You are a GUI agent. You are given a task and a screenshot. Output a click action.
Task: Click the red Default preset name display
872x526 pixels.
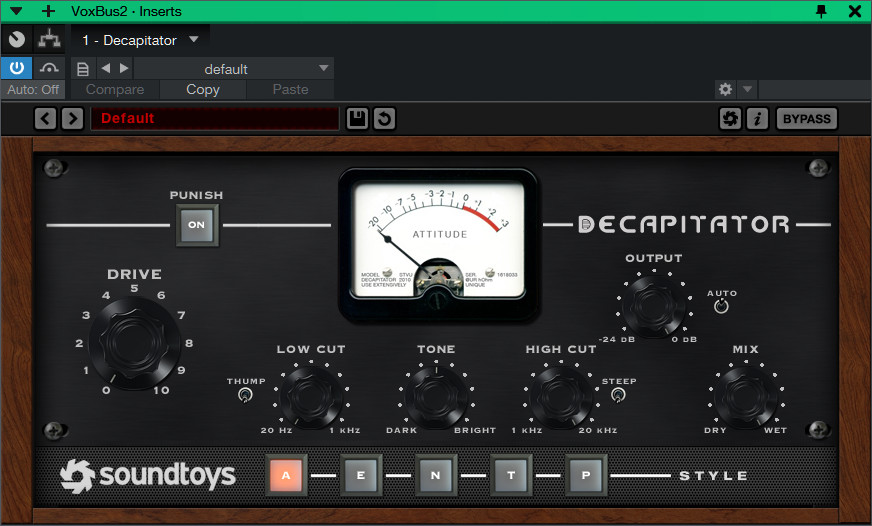point(215,118)
